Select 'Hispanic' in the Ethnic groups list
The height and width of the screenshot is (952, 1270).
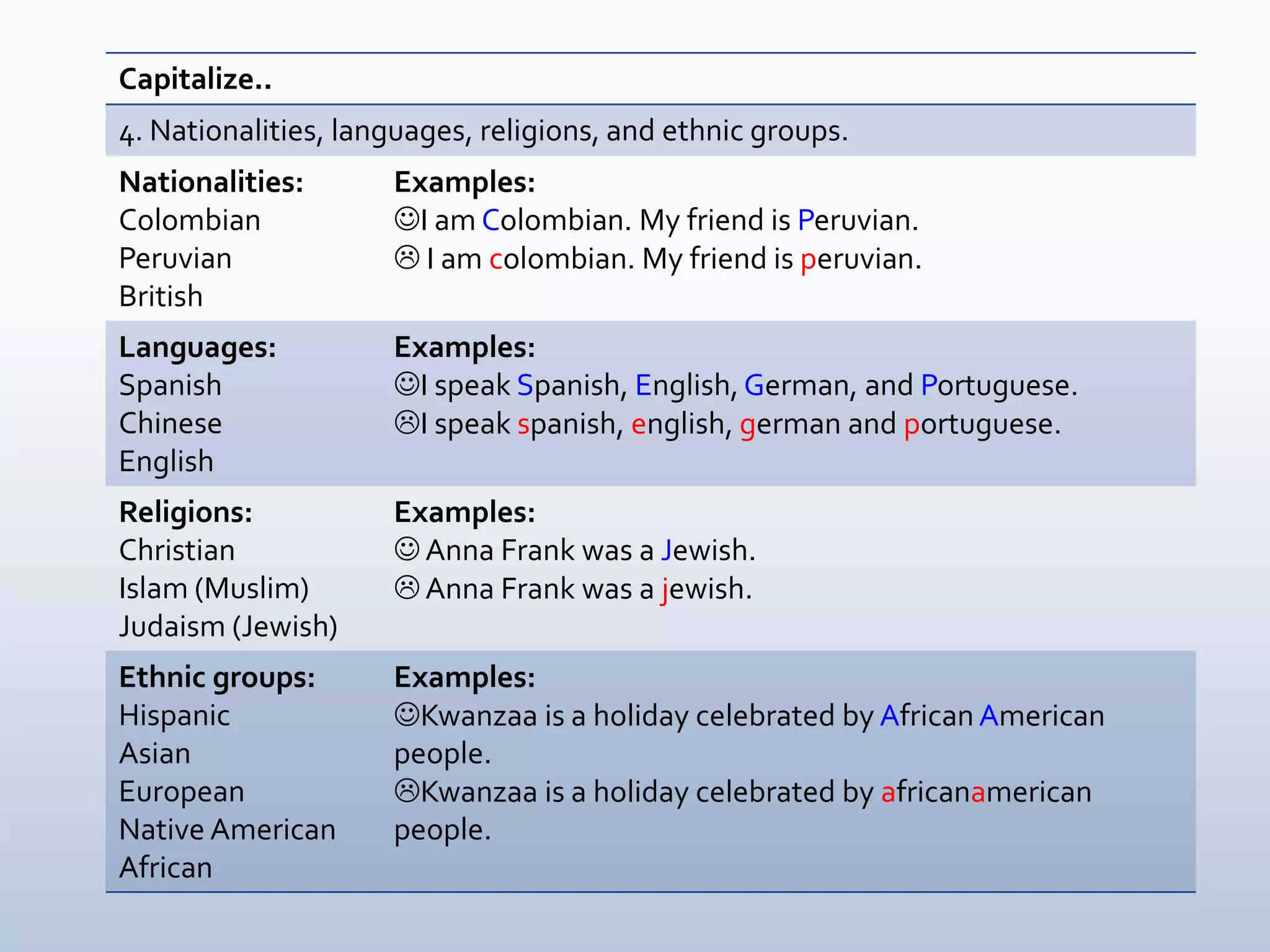[174, 716]
